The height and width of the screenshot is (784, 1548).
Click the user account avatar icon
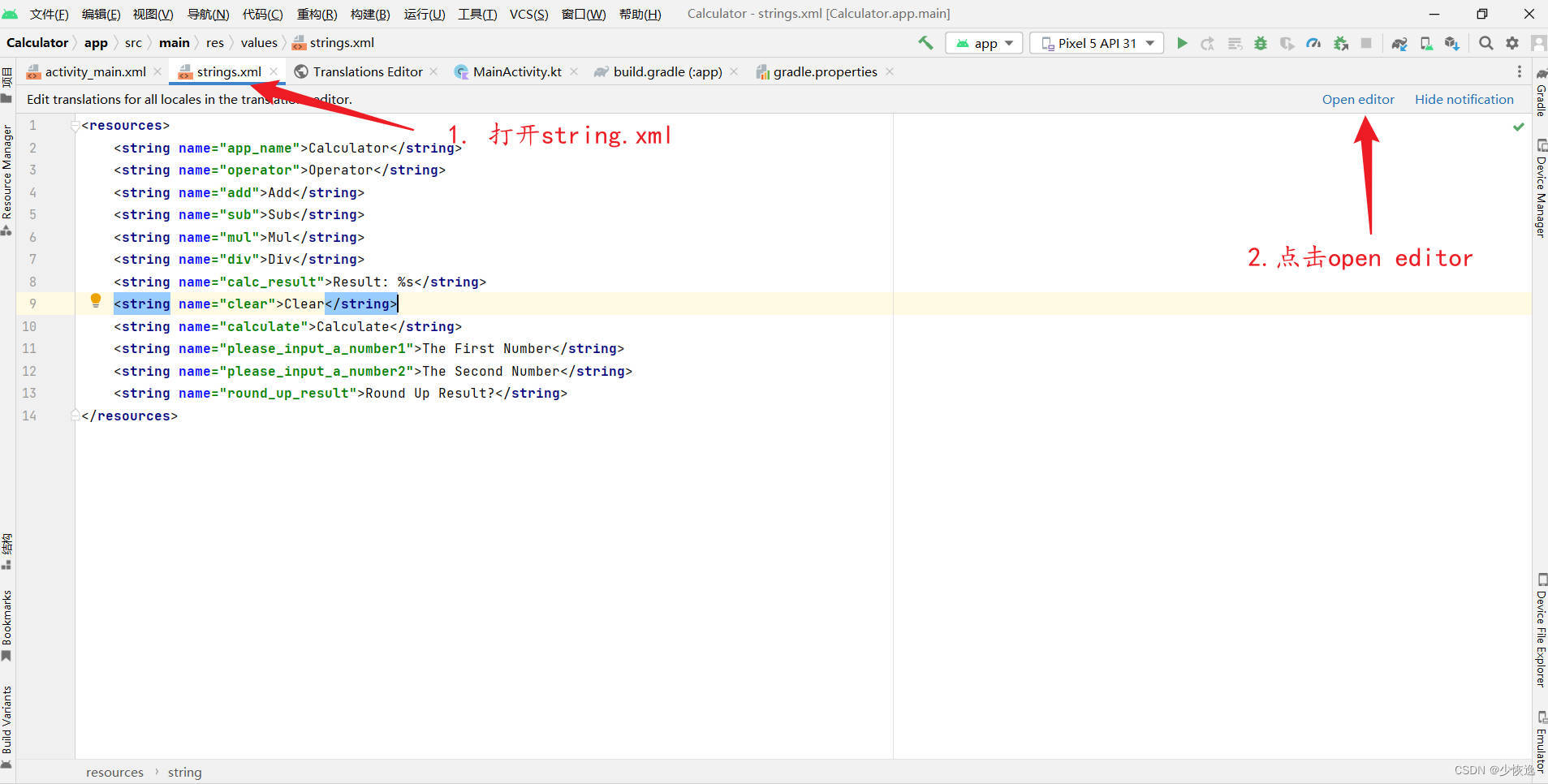click(x=1538, y=43)
